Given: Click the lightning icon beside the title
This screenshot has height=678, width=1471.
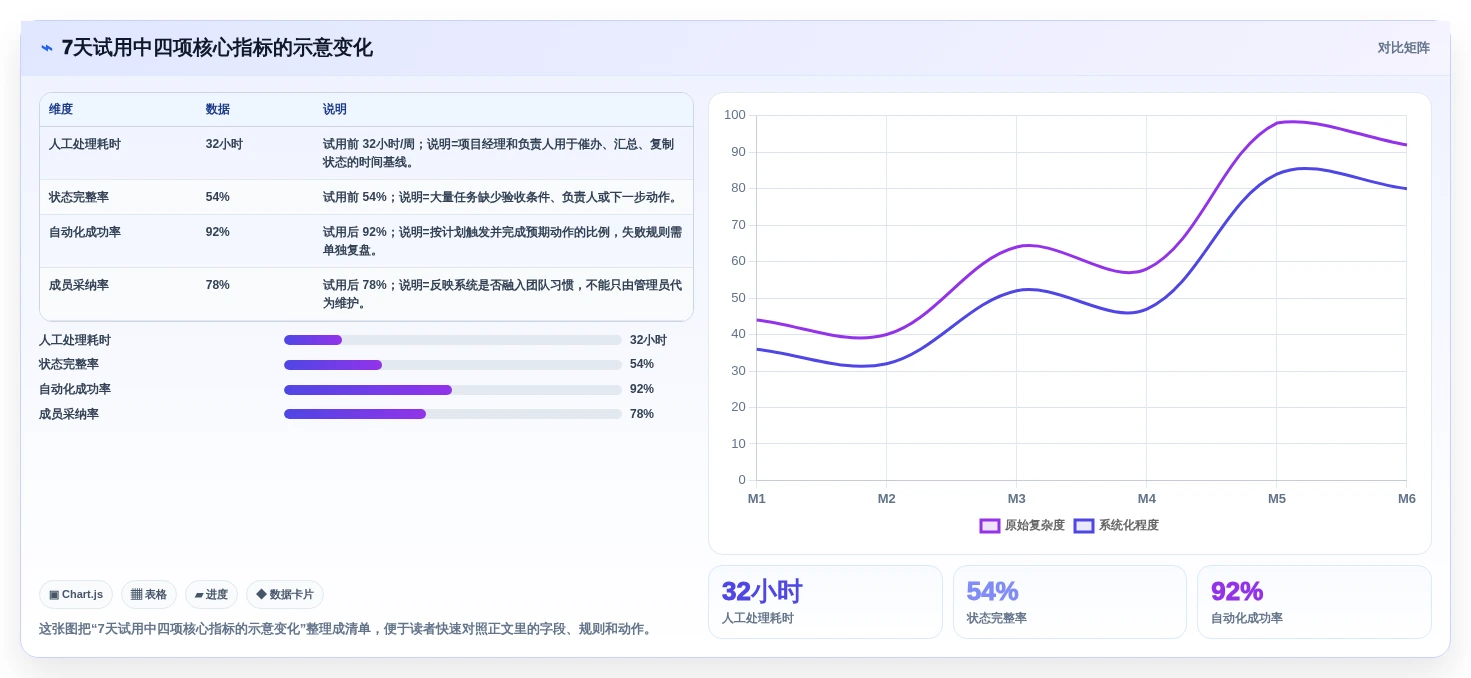Looking at the screenshot, I should (x=47, y=48).
